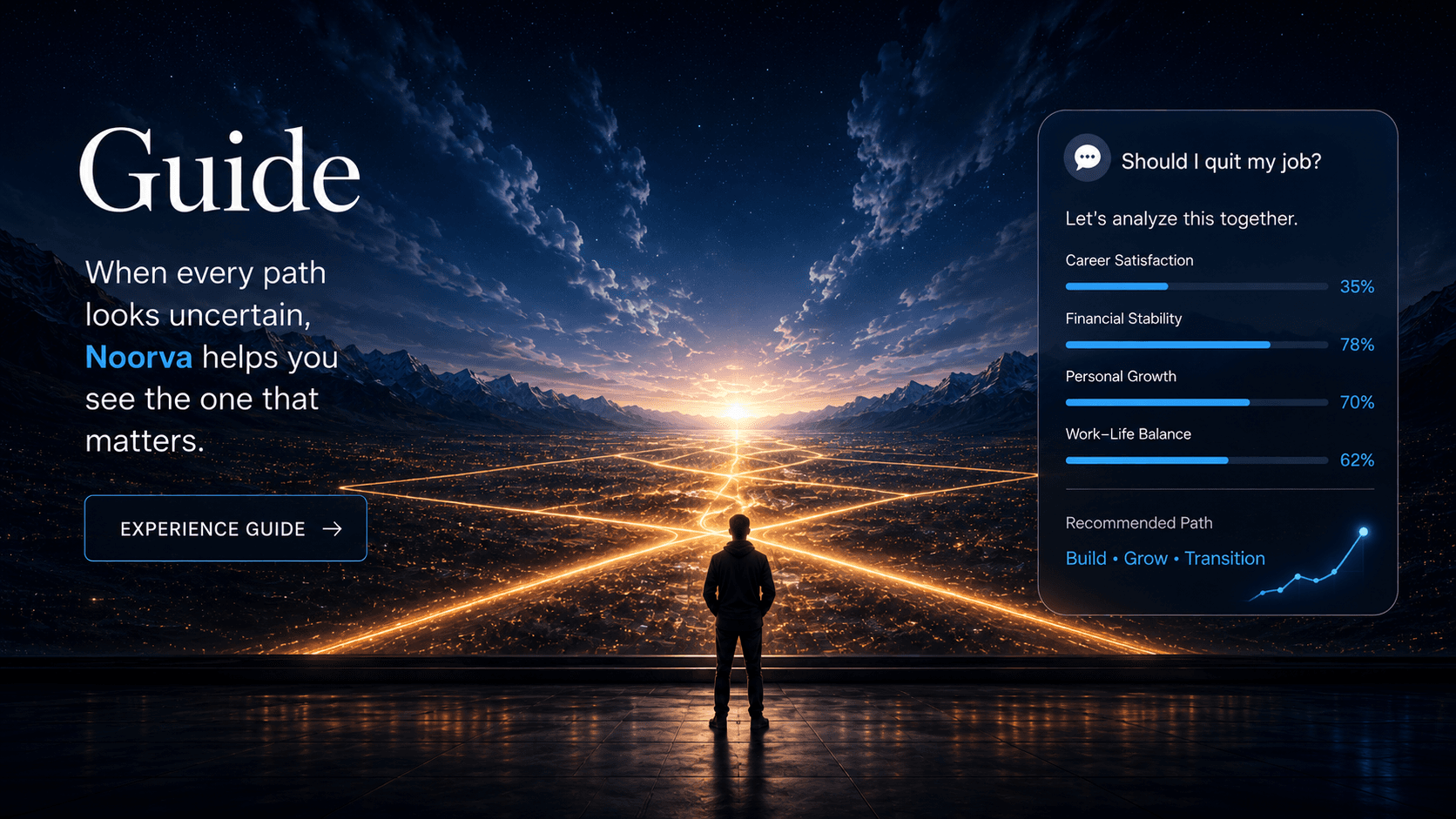Click the arrow icon in Experience Guide
The image size is (1456, 819).
[x=332, y=529]
